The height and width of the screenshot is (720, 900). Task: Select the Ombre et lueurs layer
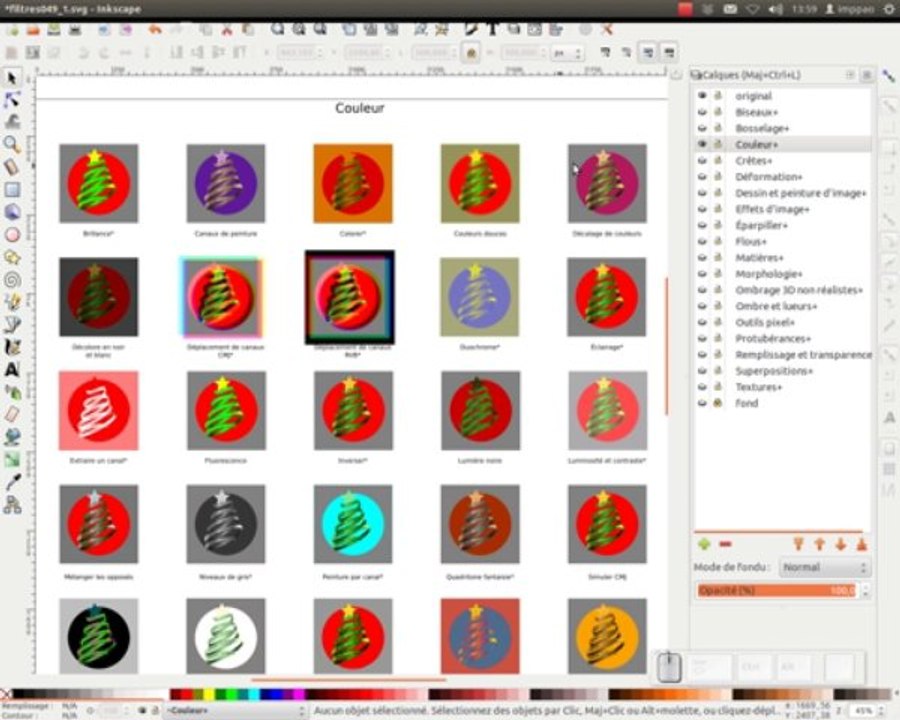[776, 306]
